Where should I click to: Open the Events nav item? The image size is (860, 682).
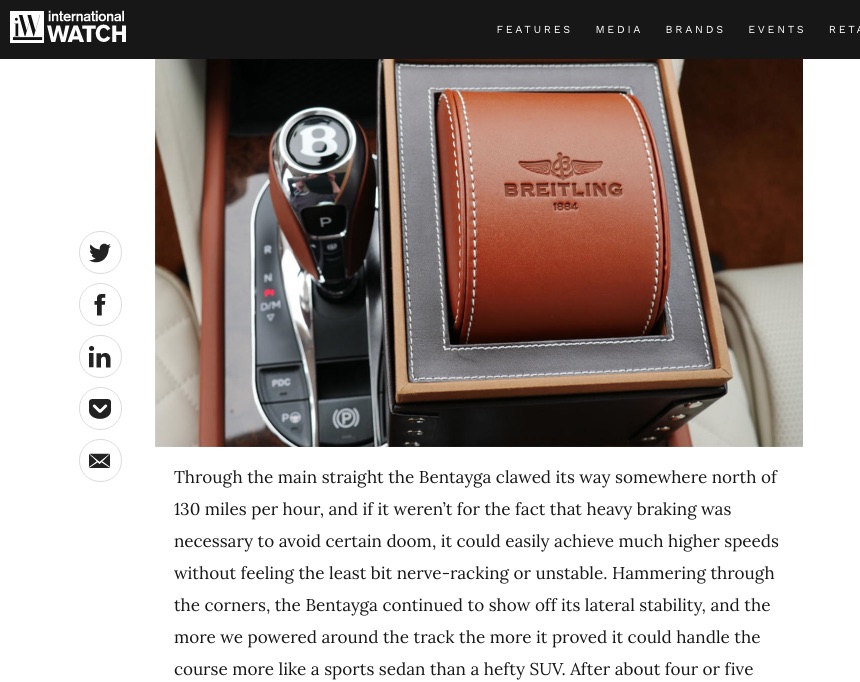(776, 30)
